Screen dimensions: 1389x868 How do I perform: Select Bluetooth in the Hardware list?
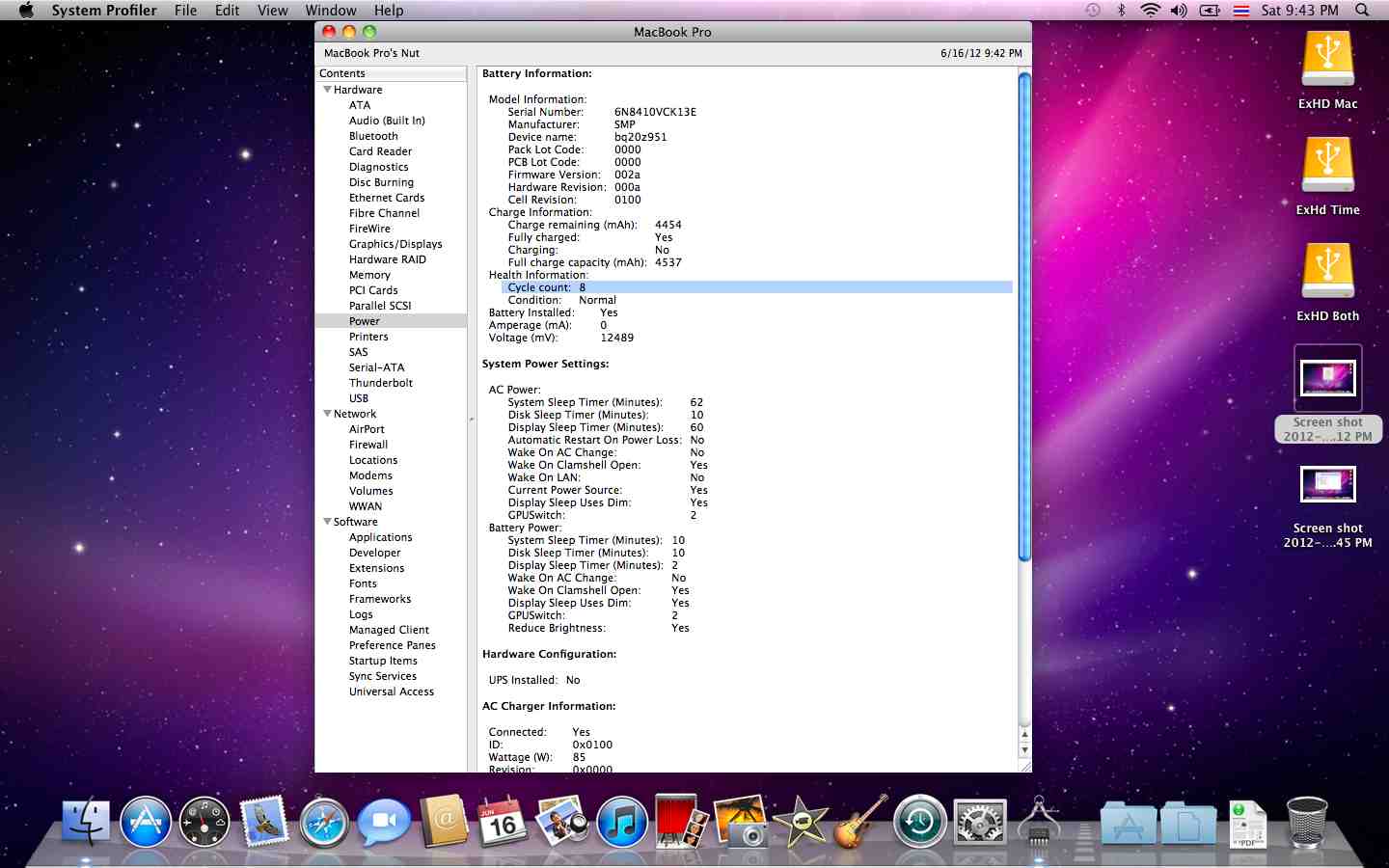tap(373, 136)
